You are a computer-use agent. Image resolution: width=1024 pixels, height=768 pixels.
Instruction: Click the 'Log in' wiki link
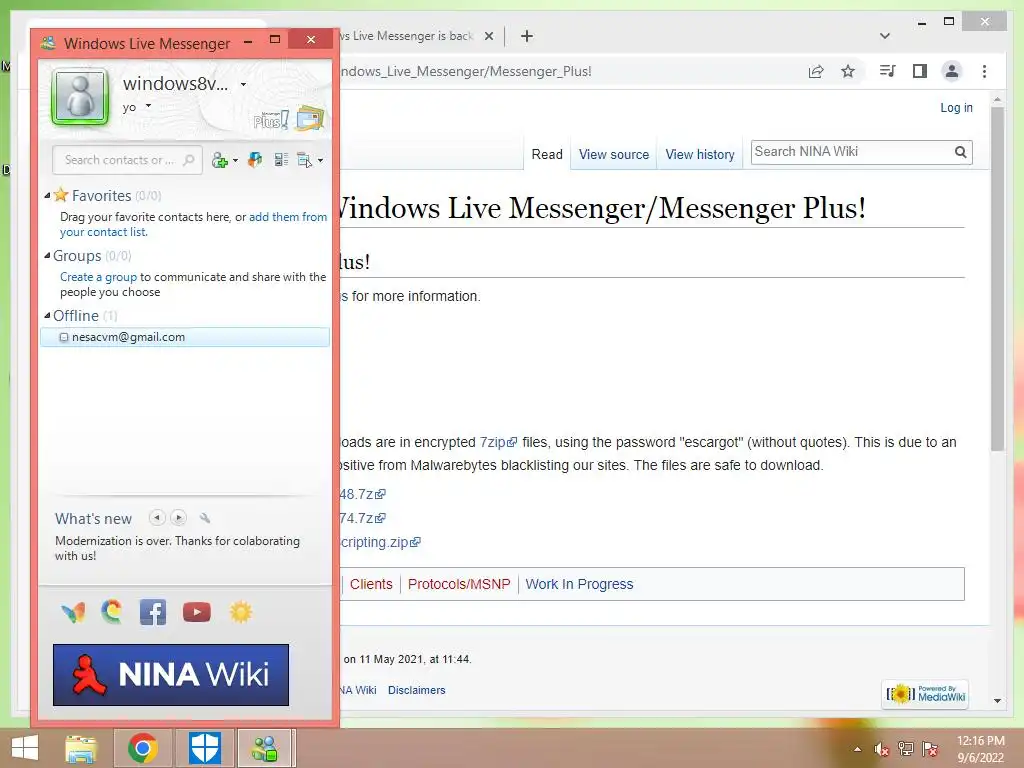pyautogui.click(x=956, y=108)
